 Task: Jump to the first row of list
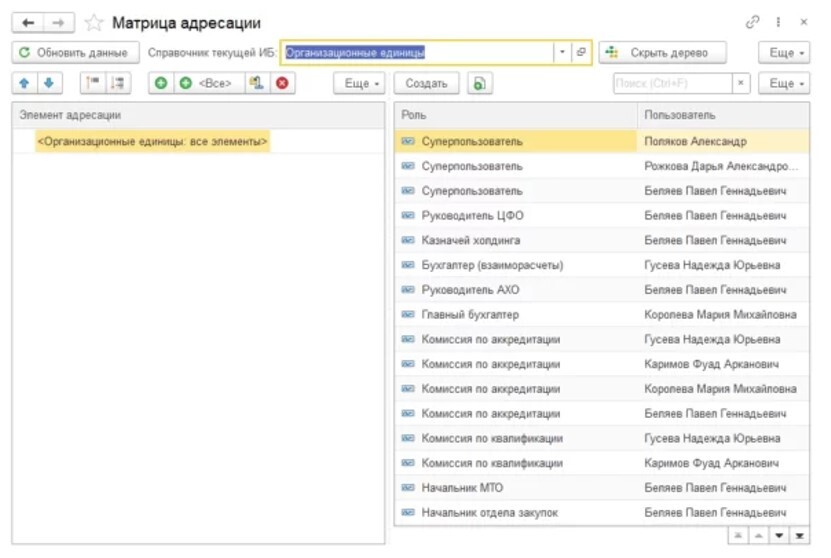coord(738,536)
